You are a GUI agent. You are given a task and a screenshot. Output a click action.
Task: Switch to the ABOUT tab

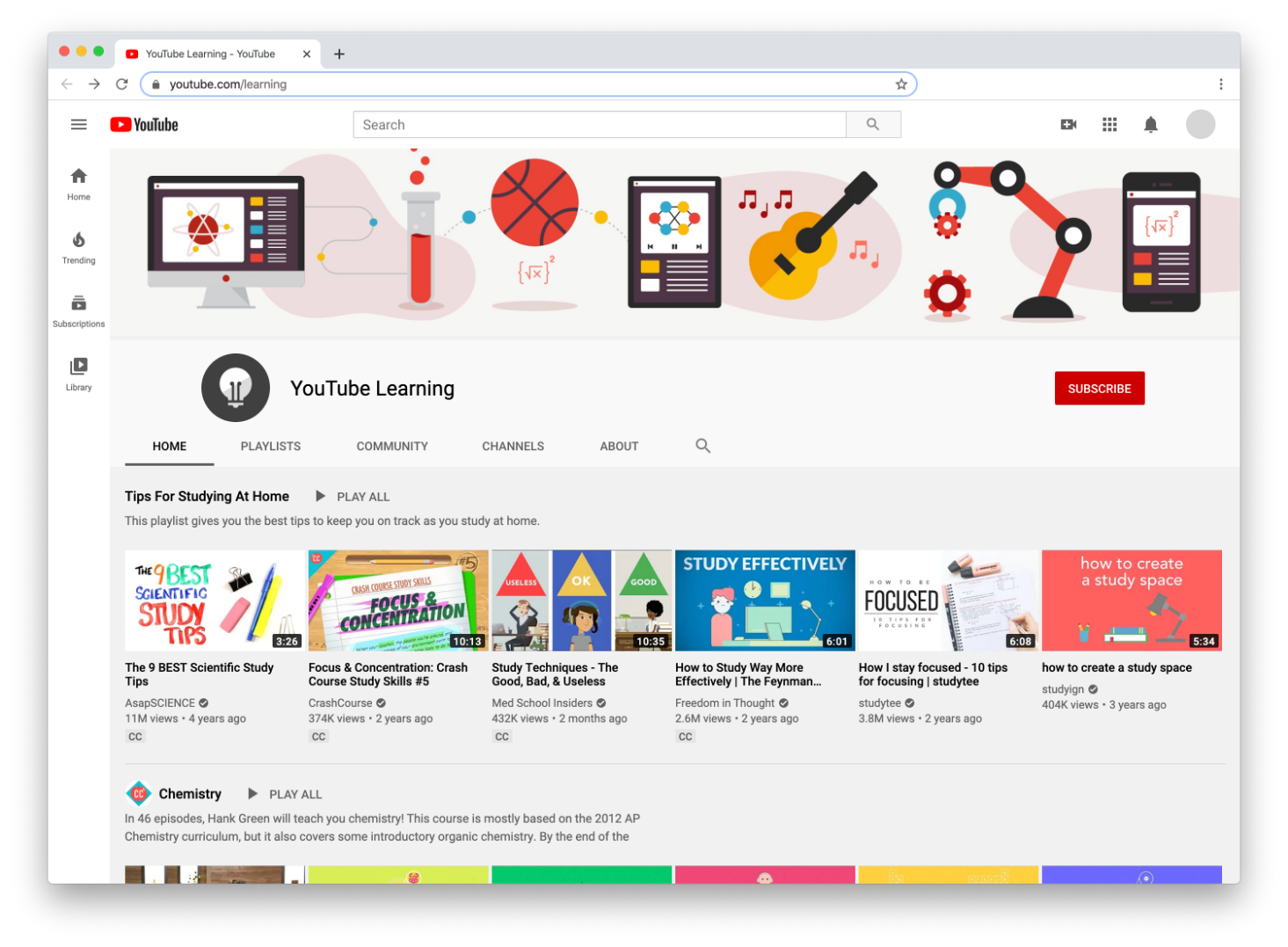click(619, 446)
